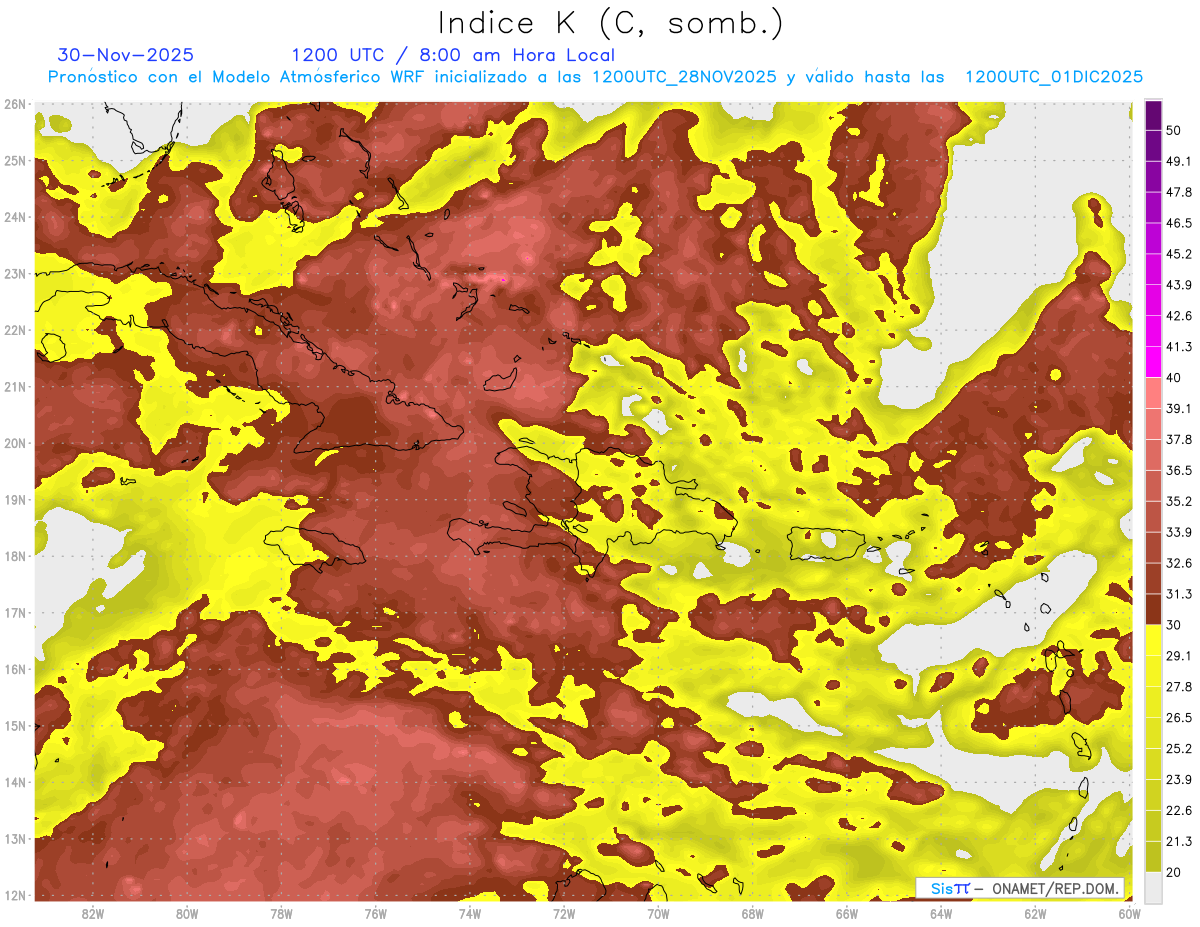Click the latitude label '12N'
Viewport: 1200px width, 927px height.
[14, 895]
